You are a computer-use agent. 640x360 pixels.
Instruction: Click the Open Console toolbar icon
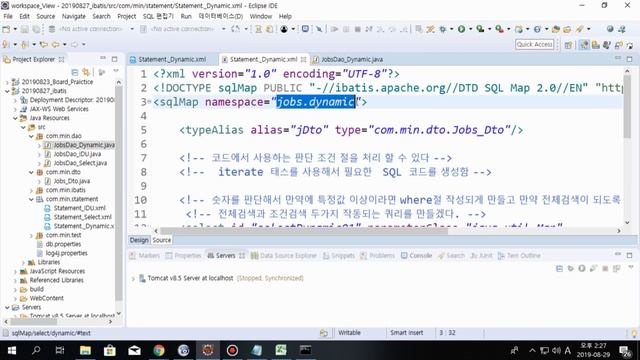pyautogui.click(x=305, y=29)
